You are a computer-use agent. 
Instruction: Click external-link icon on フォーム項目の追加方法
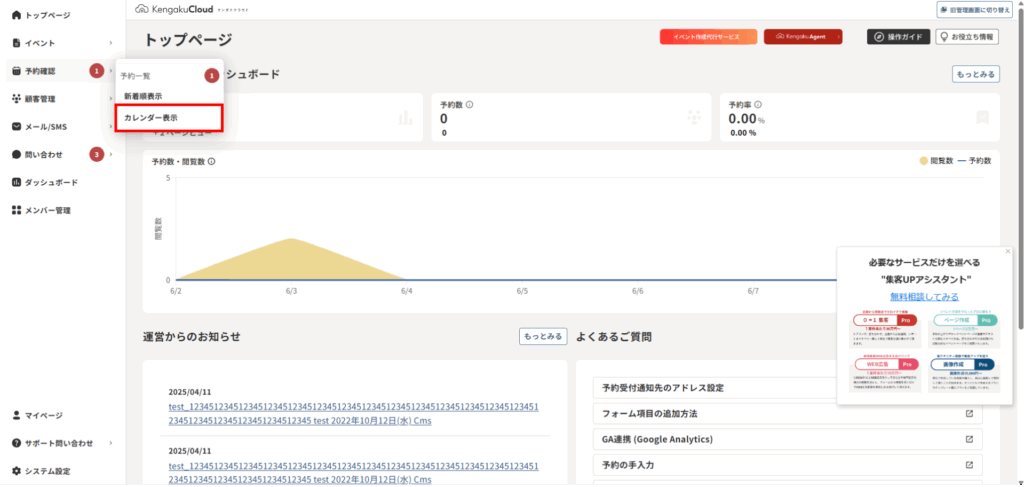point(970,413)
